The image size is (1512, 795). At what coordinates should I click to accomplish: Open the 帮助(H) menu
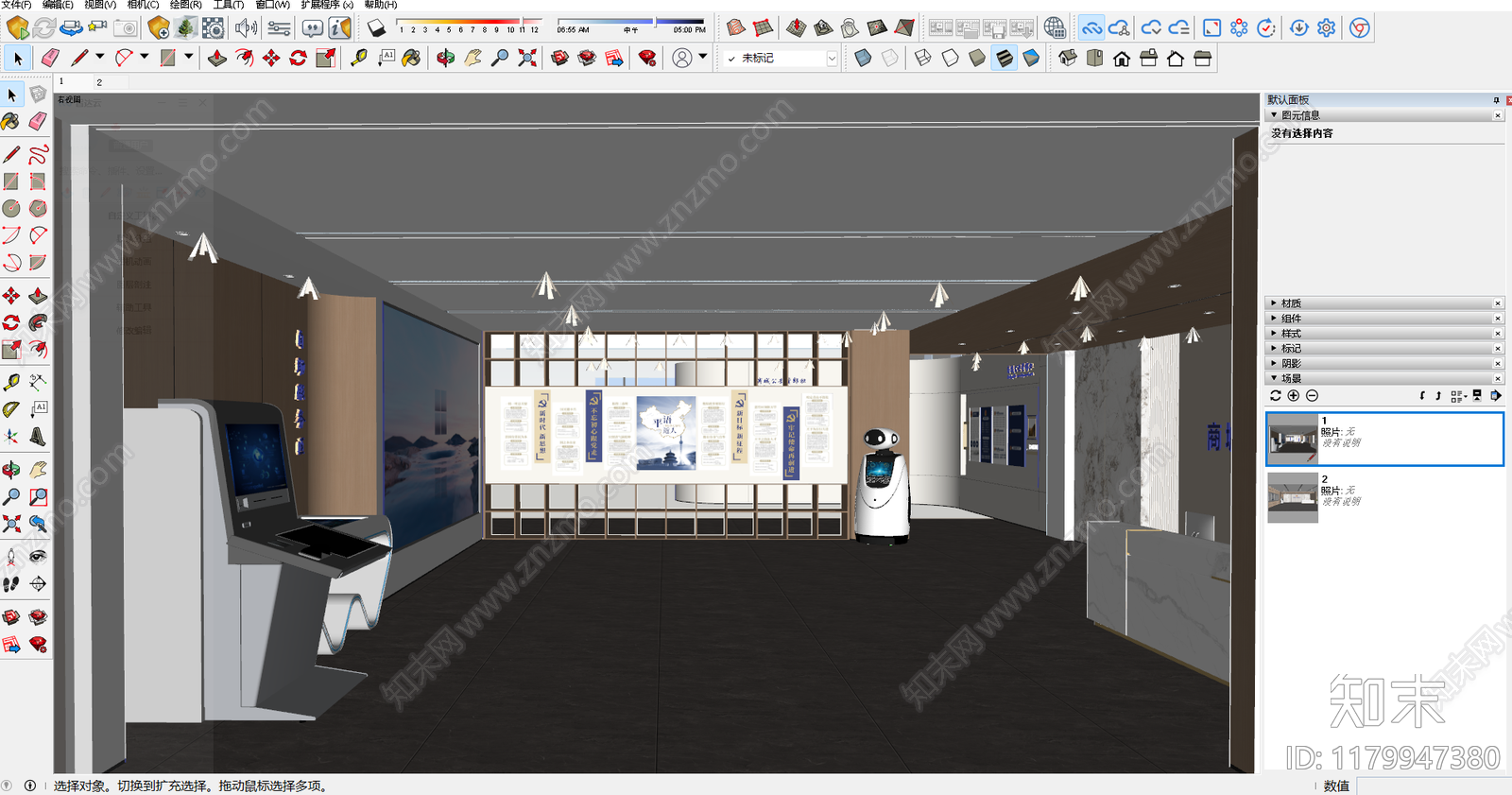point(380,5)
